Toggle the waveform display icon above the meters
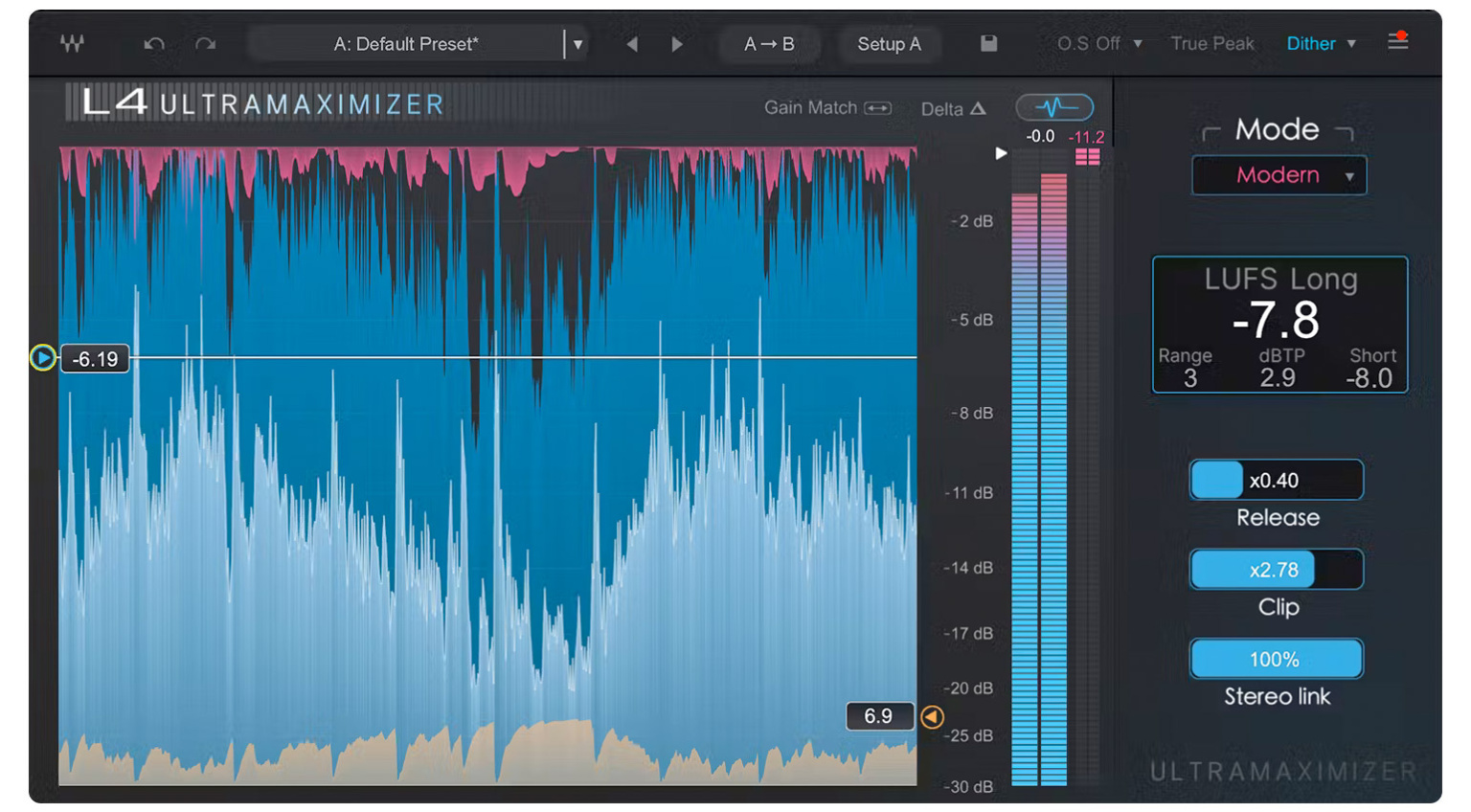 (1053, 106)
